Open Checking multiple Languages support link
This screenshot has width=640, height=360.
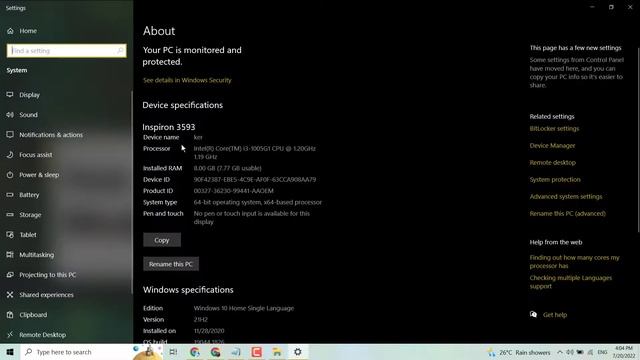(x=571, y=282)
